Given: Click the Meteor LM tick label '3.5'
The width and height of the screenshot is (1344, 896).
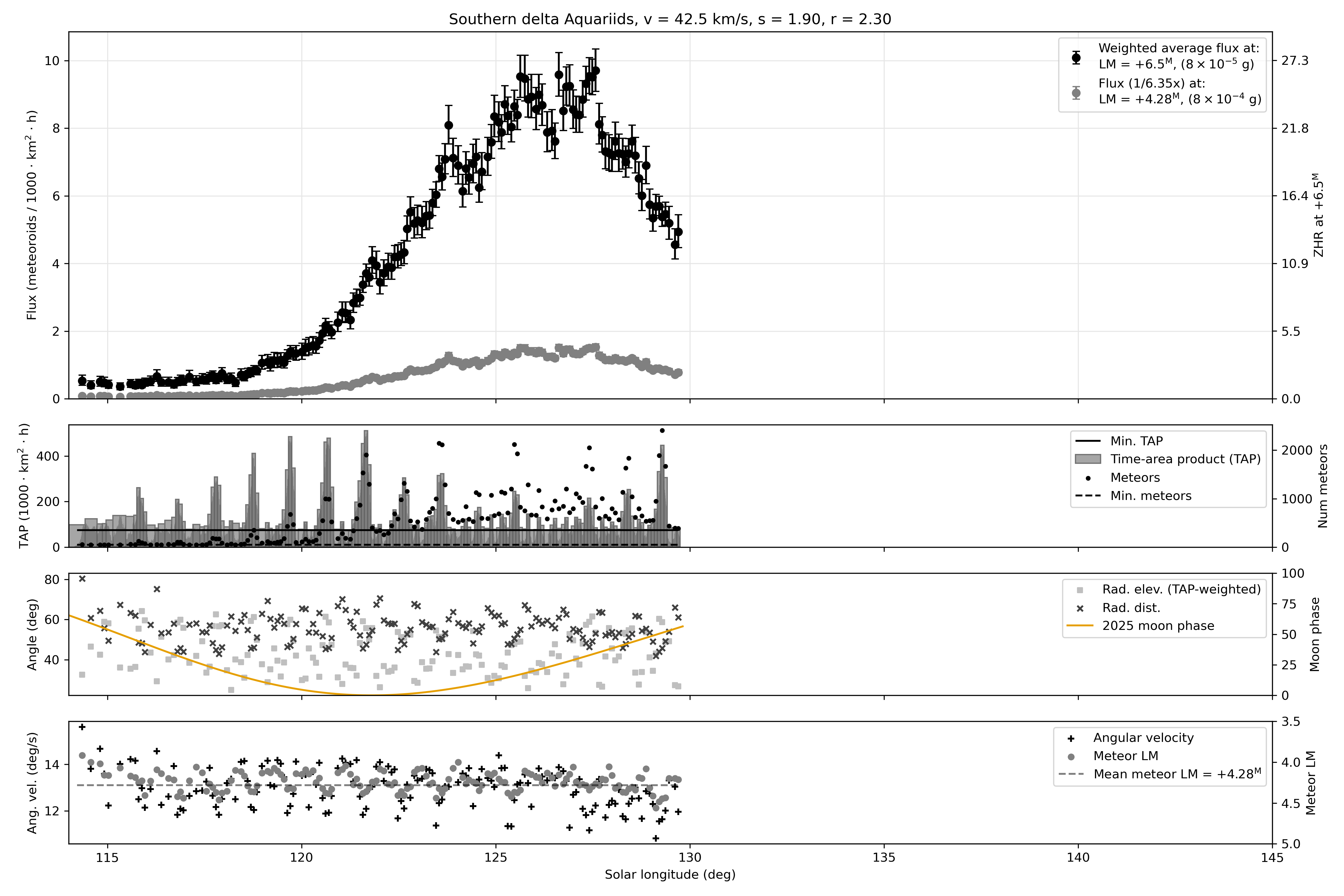Looking at the screenshot, I should coord(1290,722).
